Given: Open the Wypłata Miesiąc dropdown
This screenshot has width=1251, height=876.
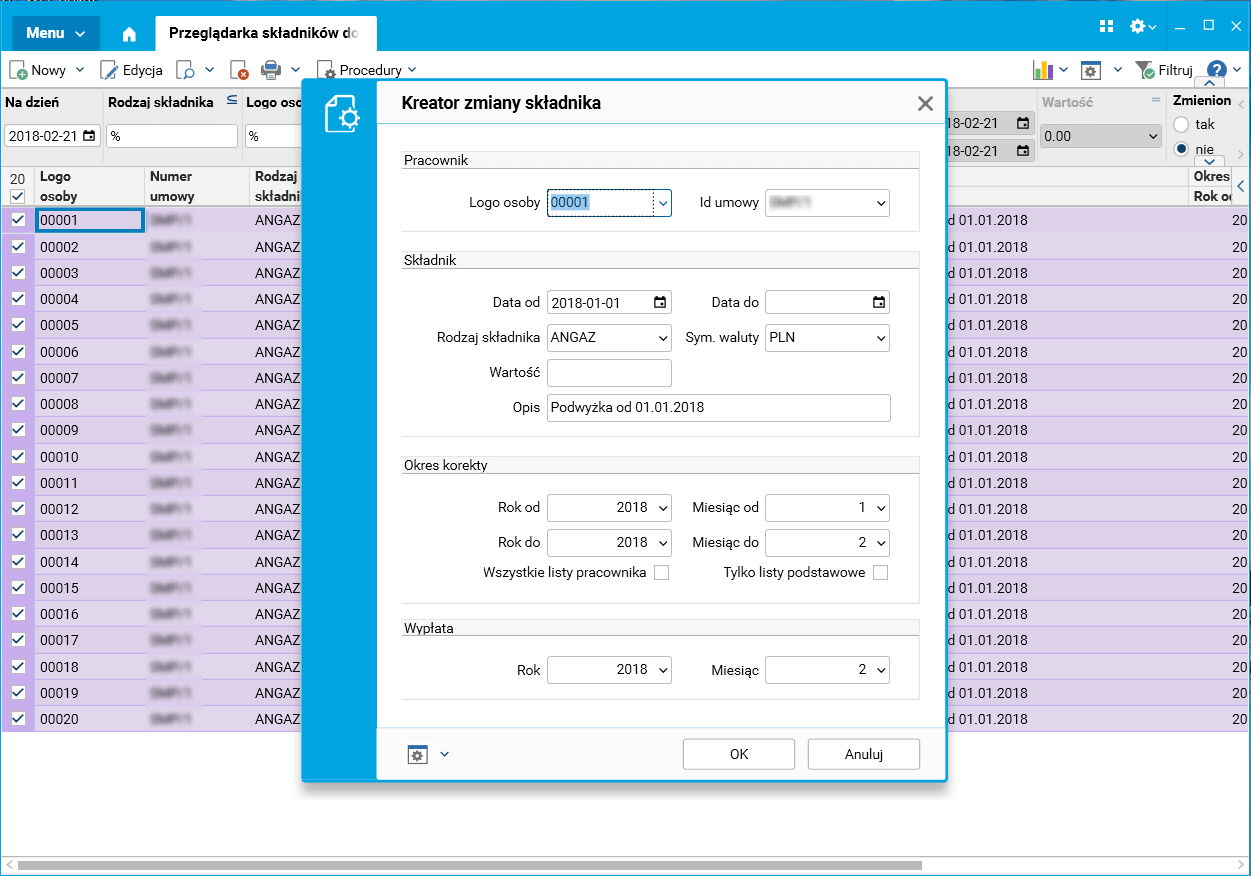Looking at the screenshot, I should 880,670.
